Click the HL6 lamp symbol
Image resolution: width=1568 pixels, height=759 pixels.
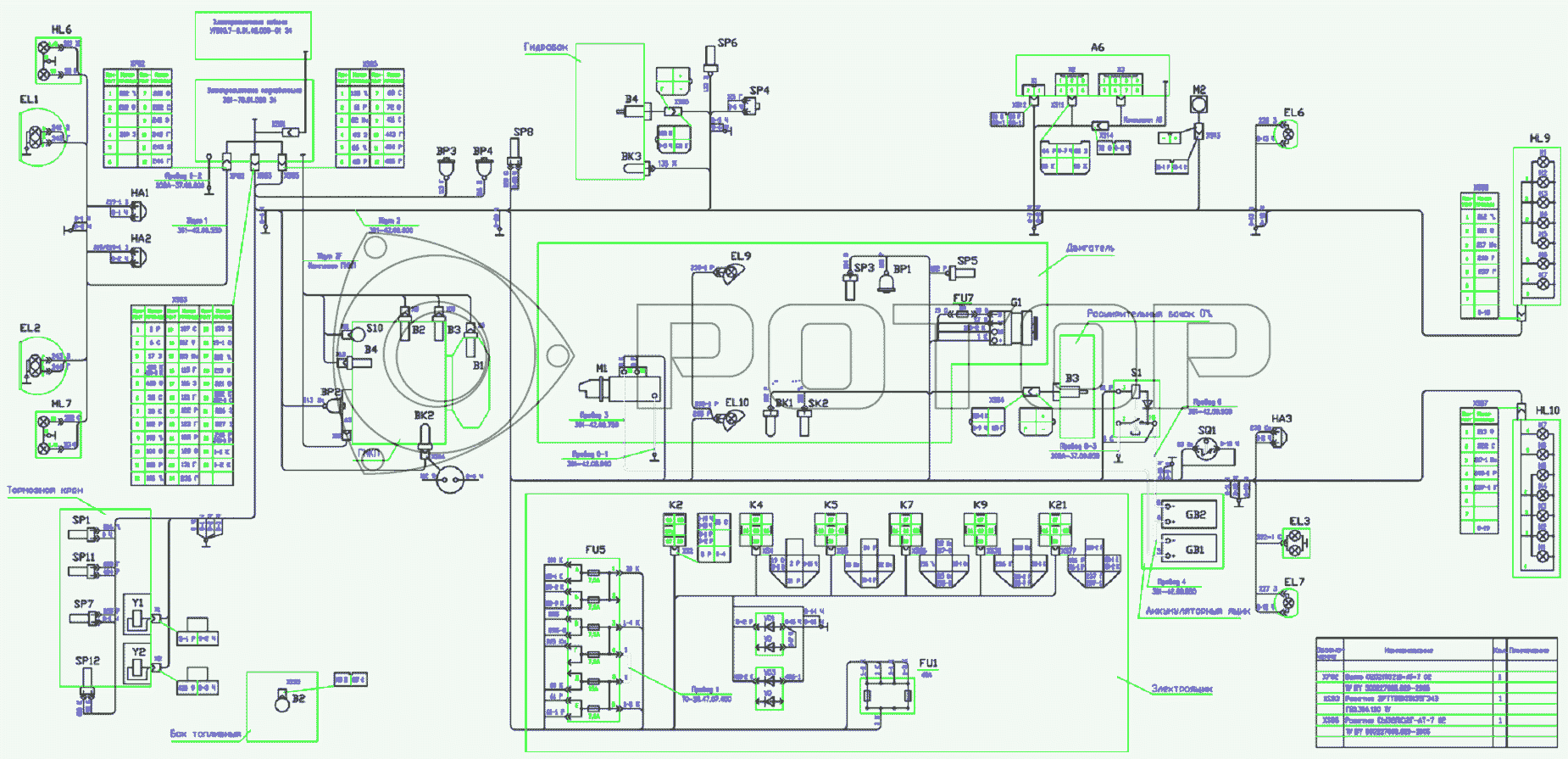(x=58, y=60)
